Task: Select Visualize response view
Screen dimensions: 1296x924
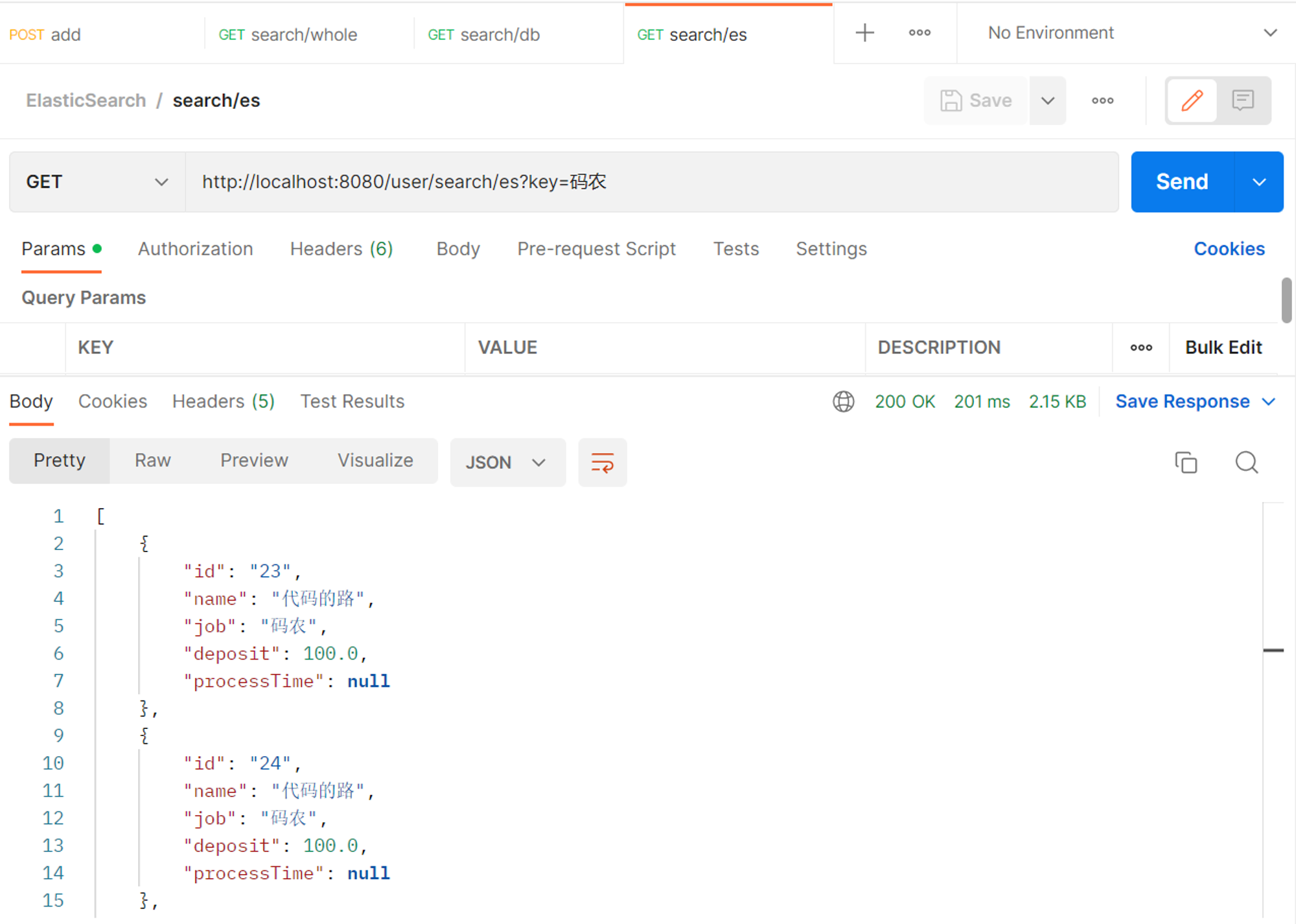Action: tap(375, 461)
